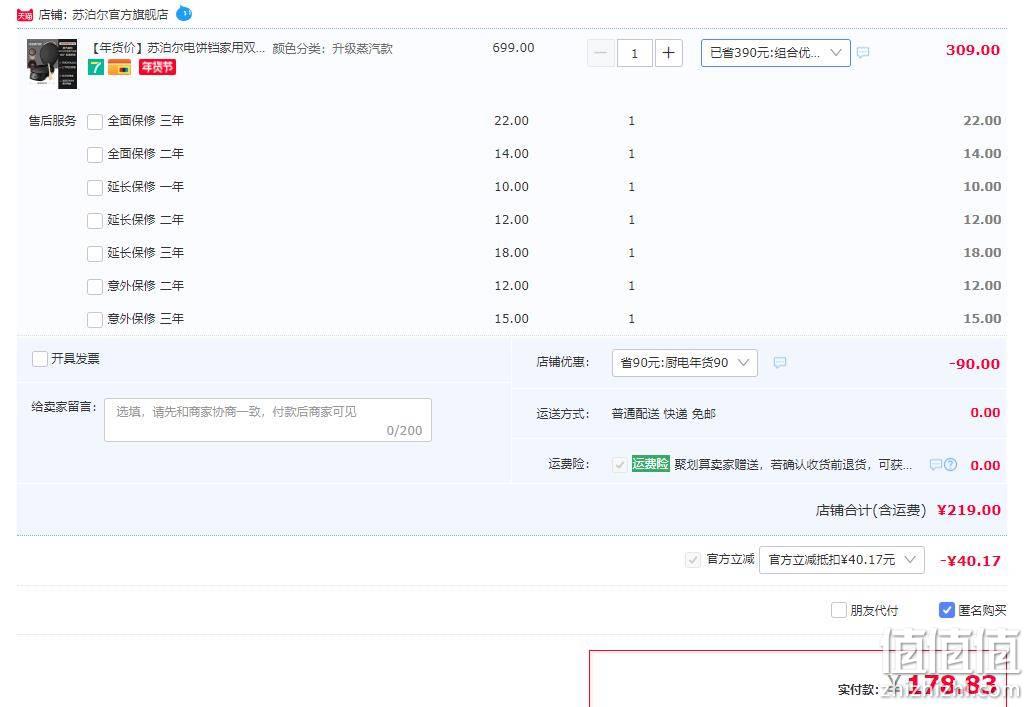
Task: Click the comment icon on the 运费险 row
Action: point(936,465)
